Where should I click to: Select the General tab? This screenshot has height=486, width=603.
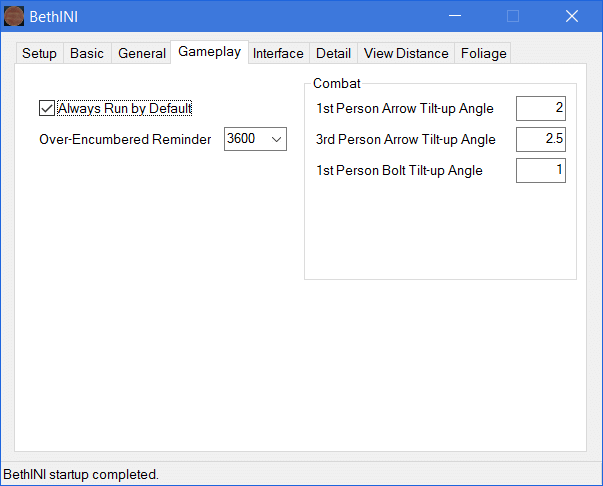(x=142, y=54)
